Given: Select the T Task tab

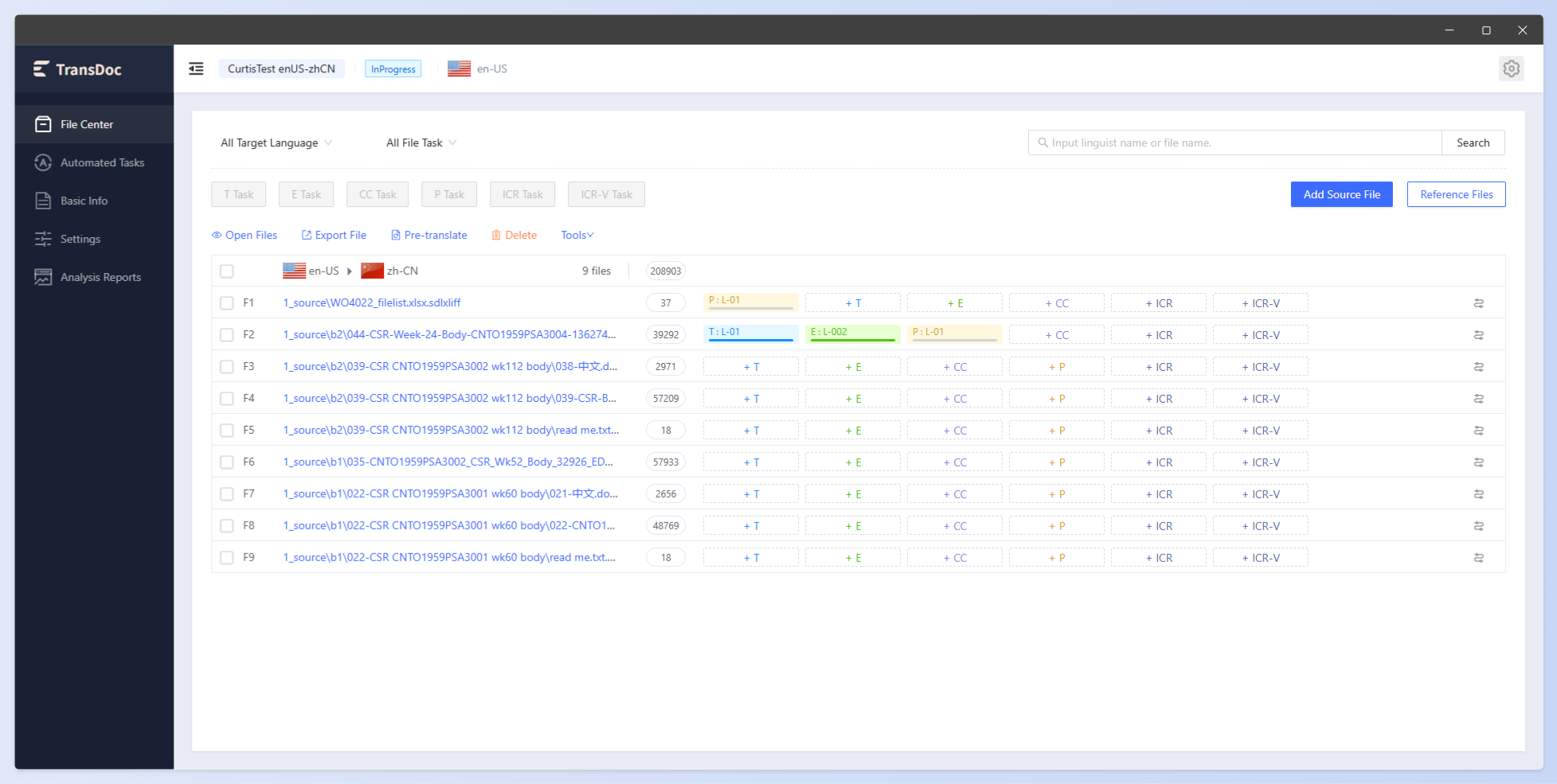Looking at the screenshot, I should pyautogui.click(x=239, y=194).
